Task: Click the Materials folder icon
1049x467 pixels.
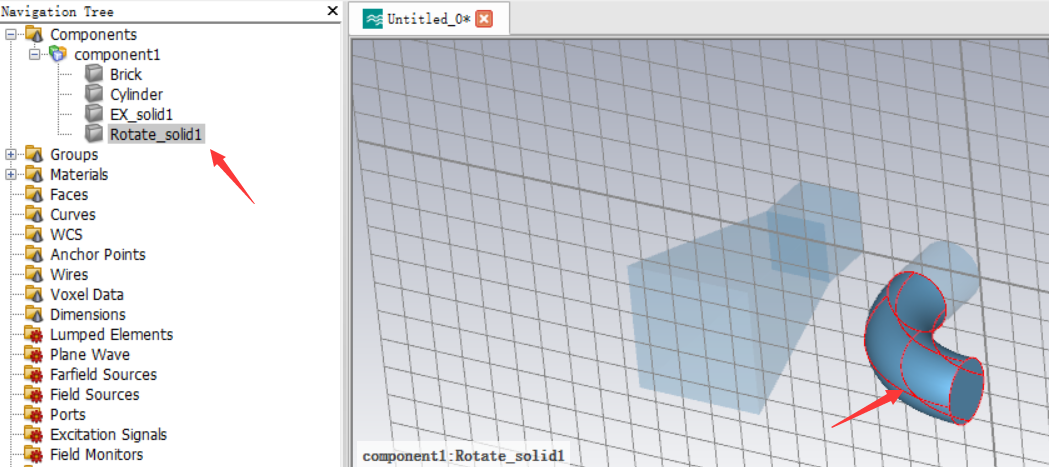Action: click(34, 174)
